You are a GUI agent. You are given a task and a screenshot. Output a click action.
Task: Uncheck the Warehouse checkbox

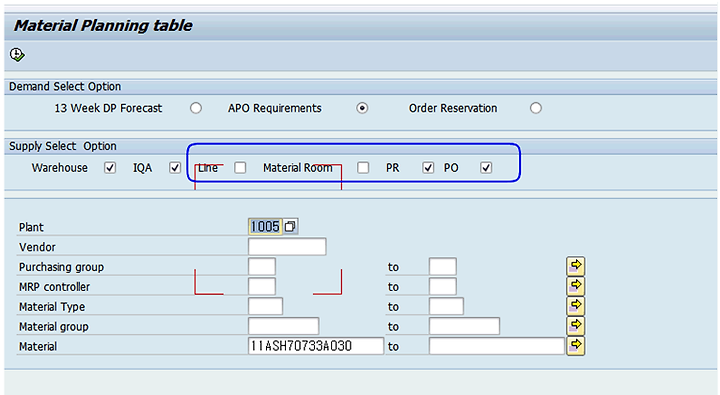(x=110, y=168)
